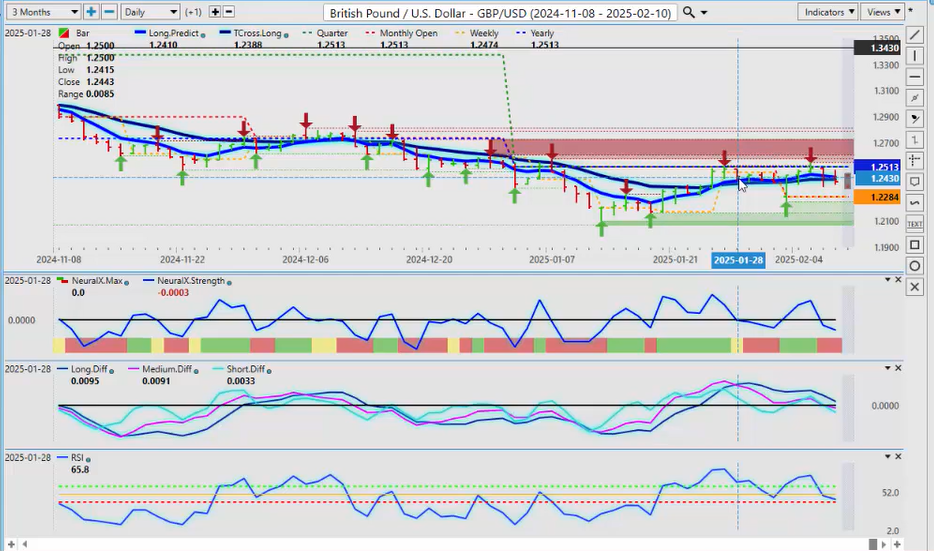Pick the speech bubble callout tool

915,182
